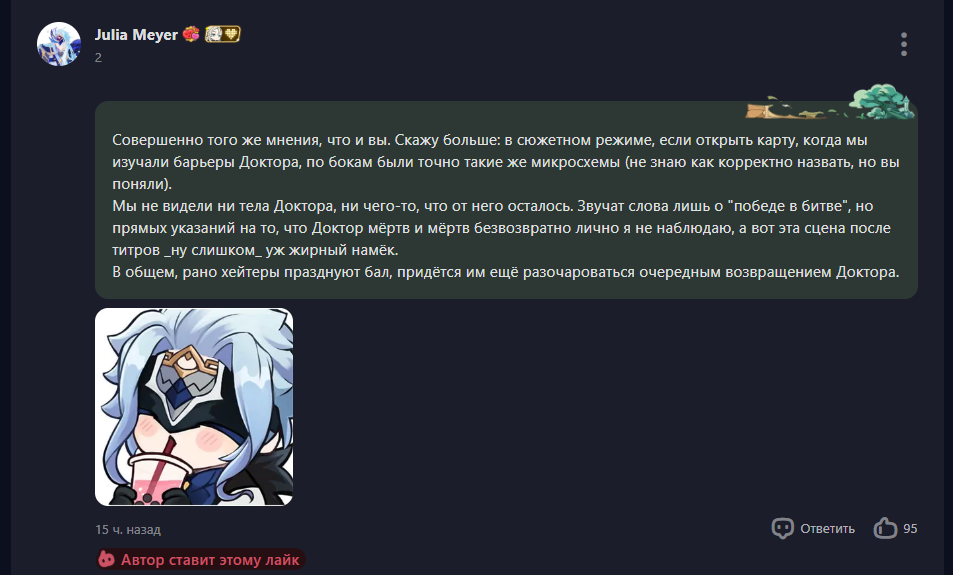Click the like count 95
Screen dimensions: 953x575
pyautogui.click(x=910, y=529)
